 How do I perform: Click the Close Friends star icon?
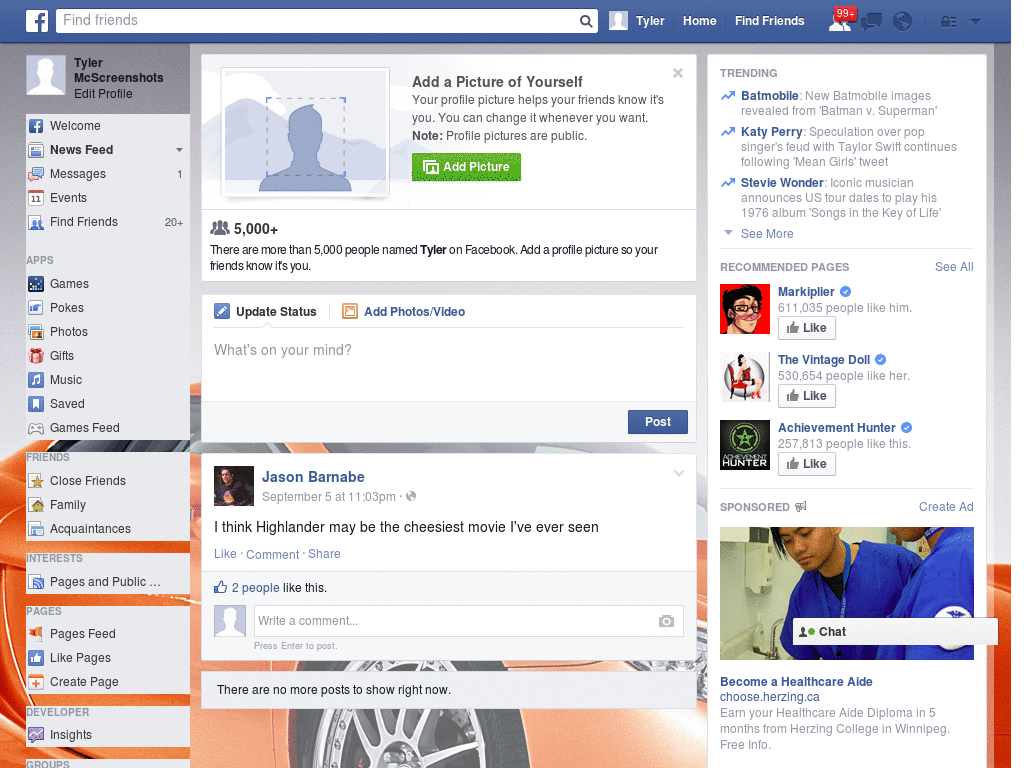click(x=36, y=481)
